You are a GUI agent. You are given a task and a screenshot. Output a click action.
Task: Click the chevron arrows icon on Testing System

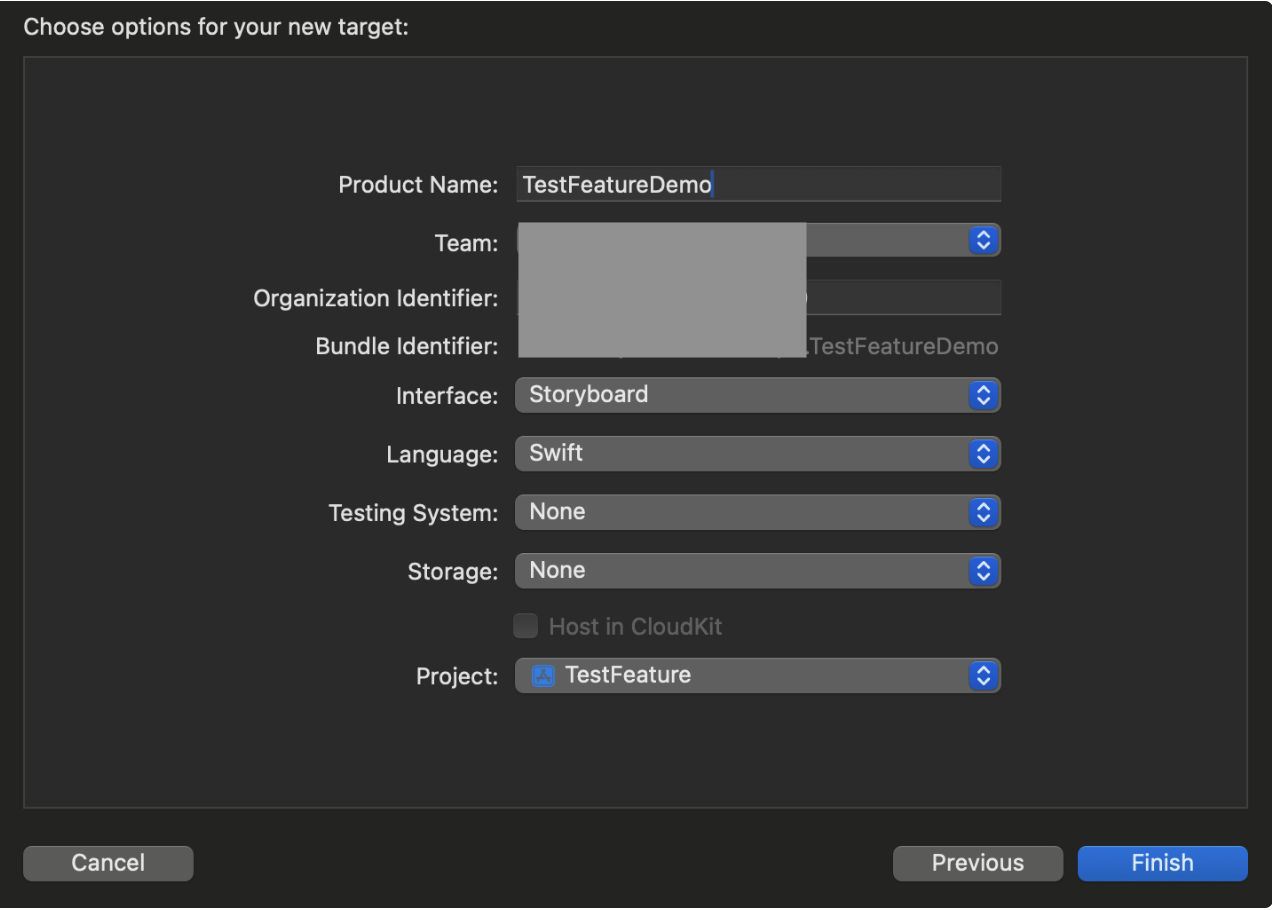983,513
